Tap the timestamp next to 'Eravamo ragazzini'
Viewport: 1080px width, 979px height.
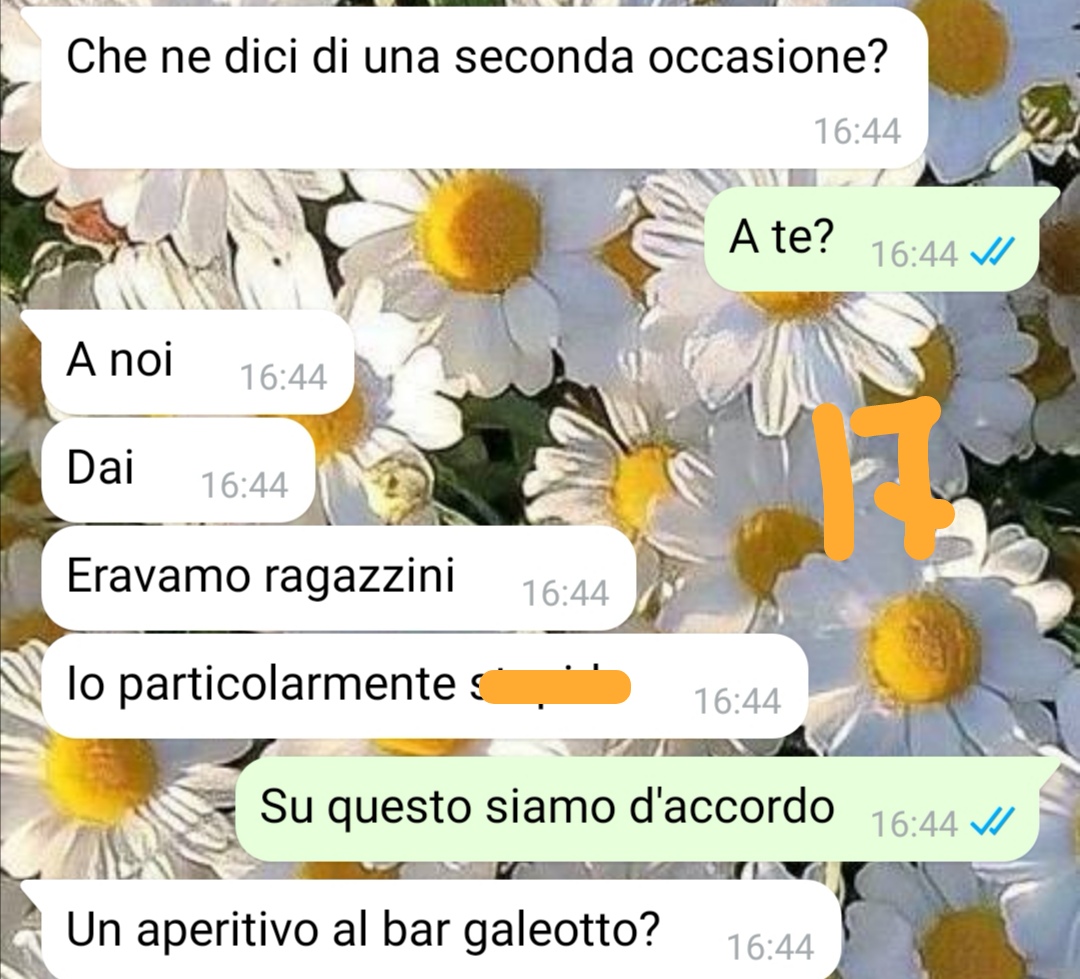click(x=565, y=592)
